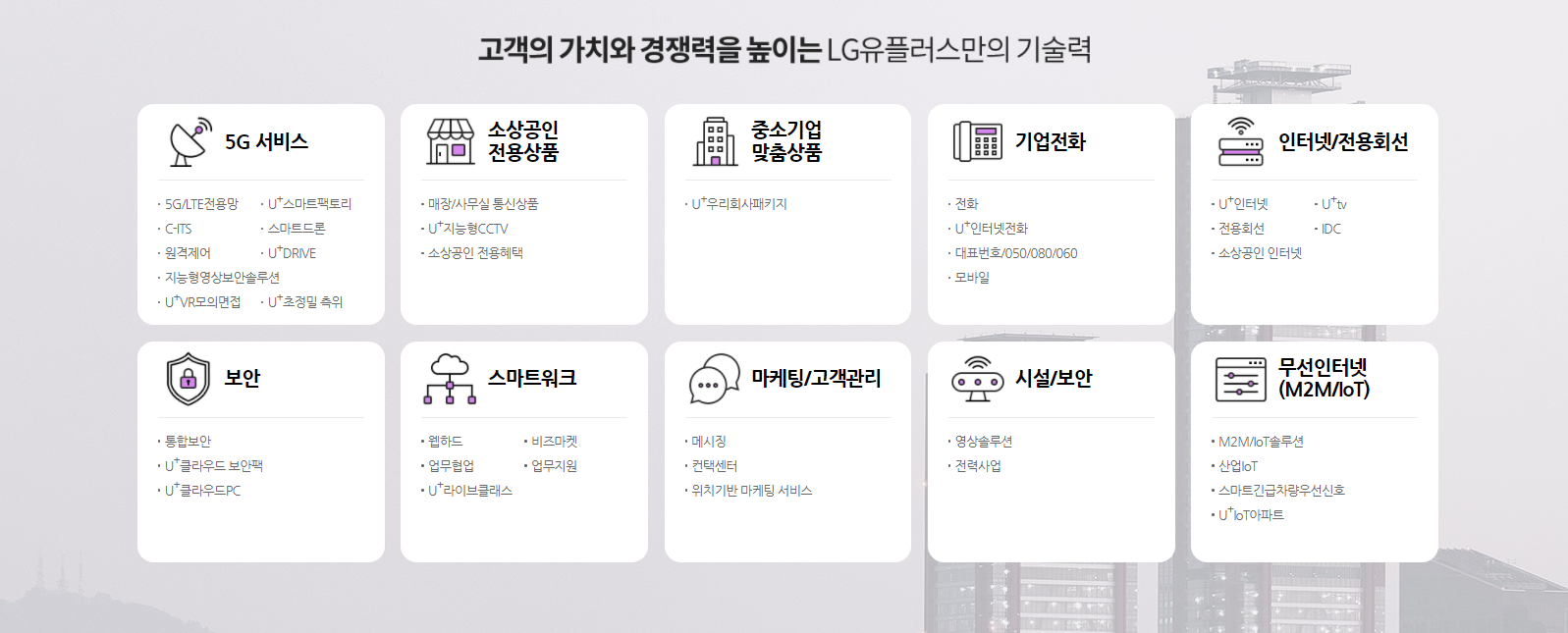Open the 5G/LTE전용망 link
The width and height of the screenshot is (1568, 633).
(201, 204)
